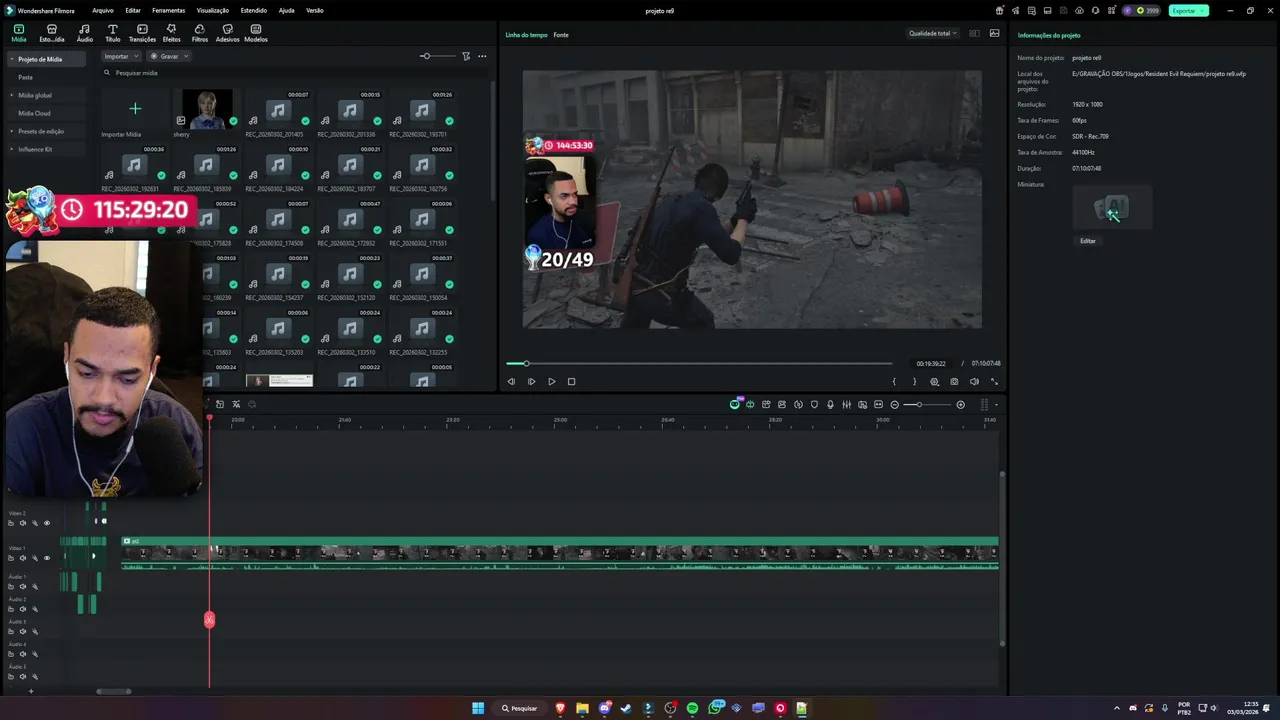This screenshot has height=720, width=1280.
Task: Click the marker shield icon on timeline toolbar
Action: click(x=814, y=404)
